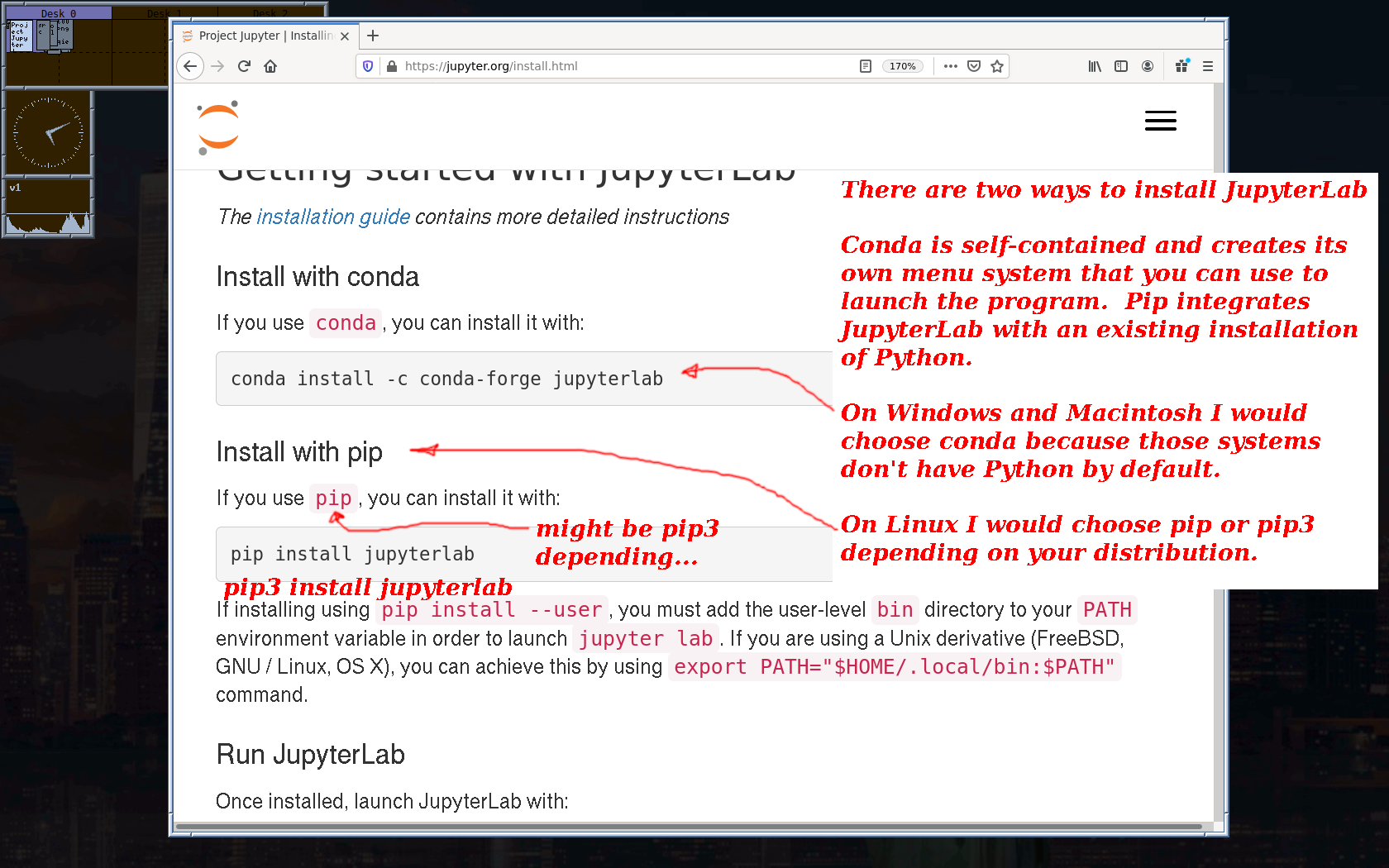Toggle reader view for this page
The width and height of the screenshot is (1389, 868).
866,66
